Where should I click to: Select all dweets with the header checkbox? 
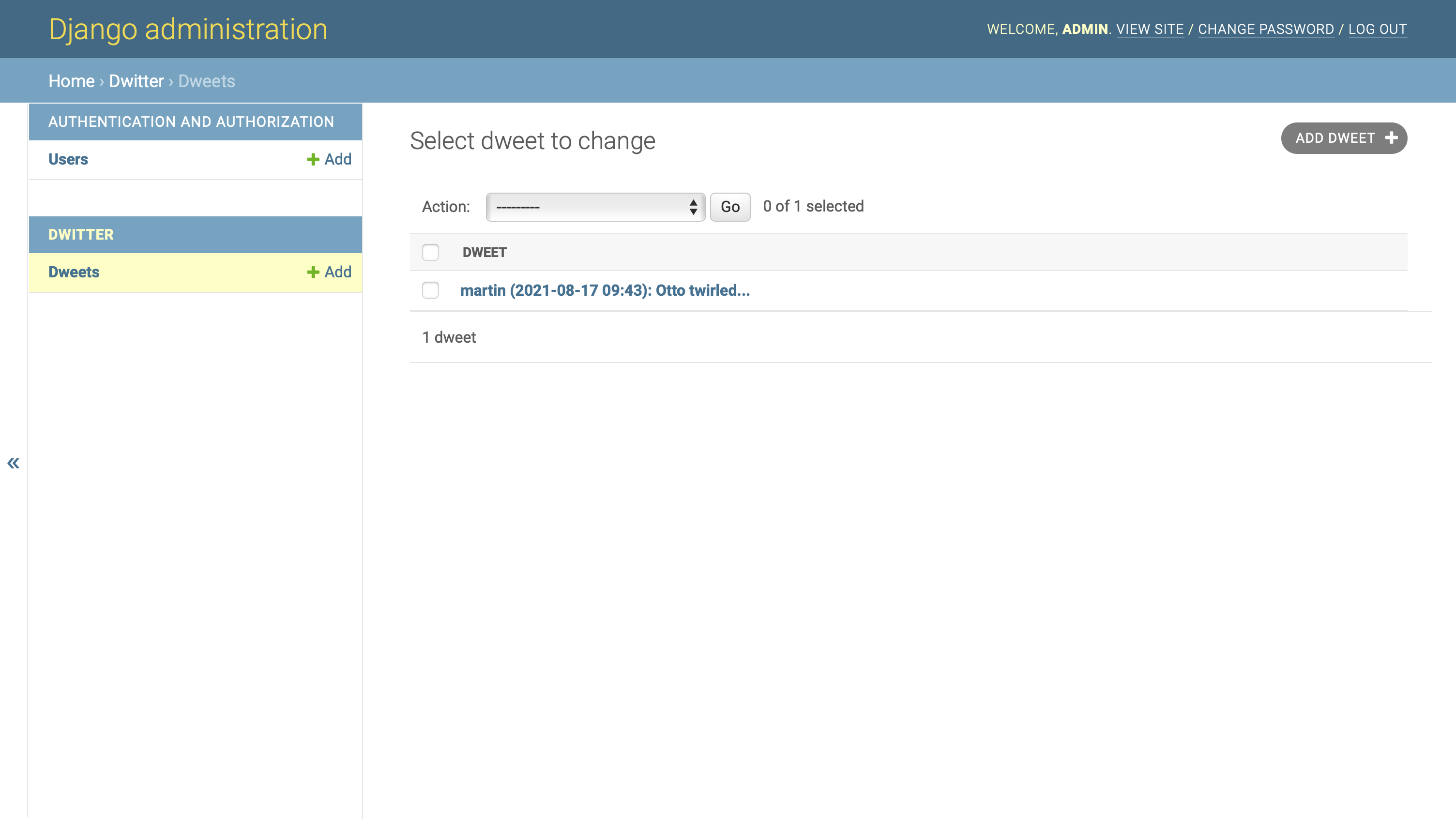click(430, 253)
